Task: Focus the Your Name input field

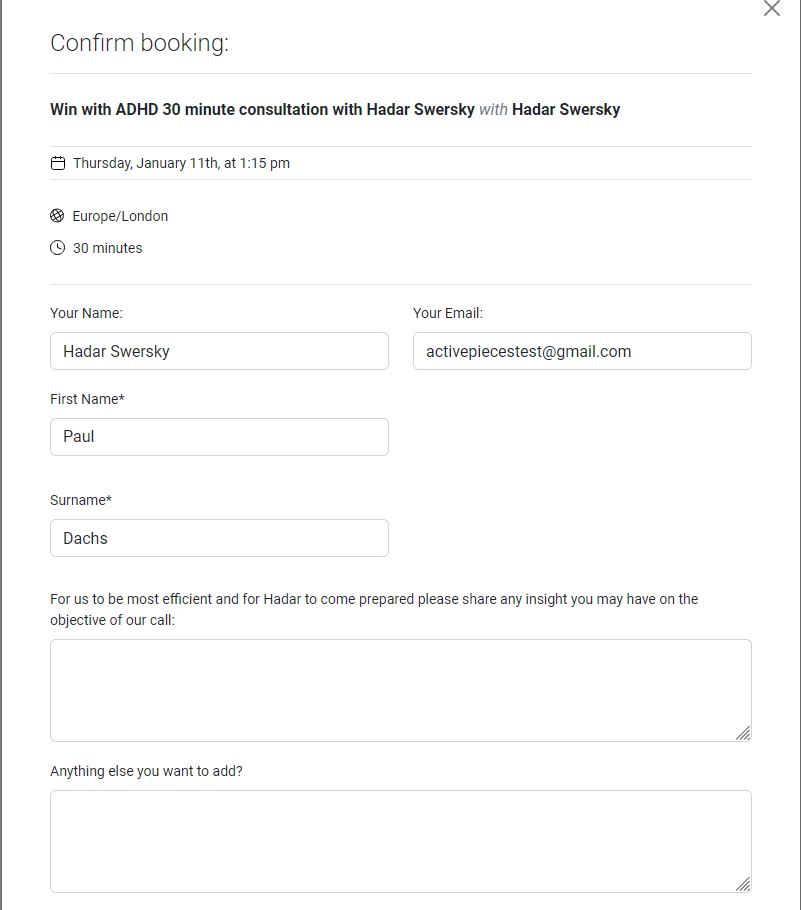Action: coord(219,351)
